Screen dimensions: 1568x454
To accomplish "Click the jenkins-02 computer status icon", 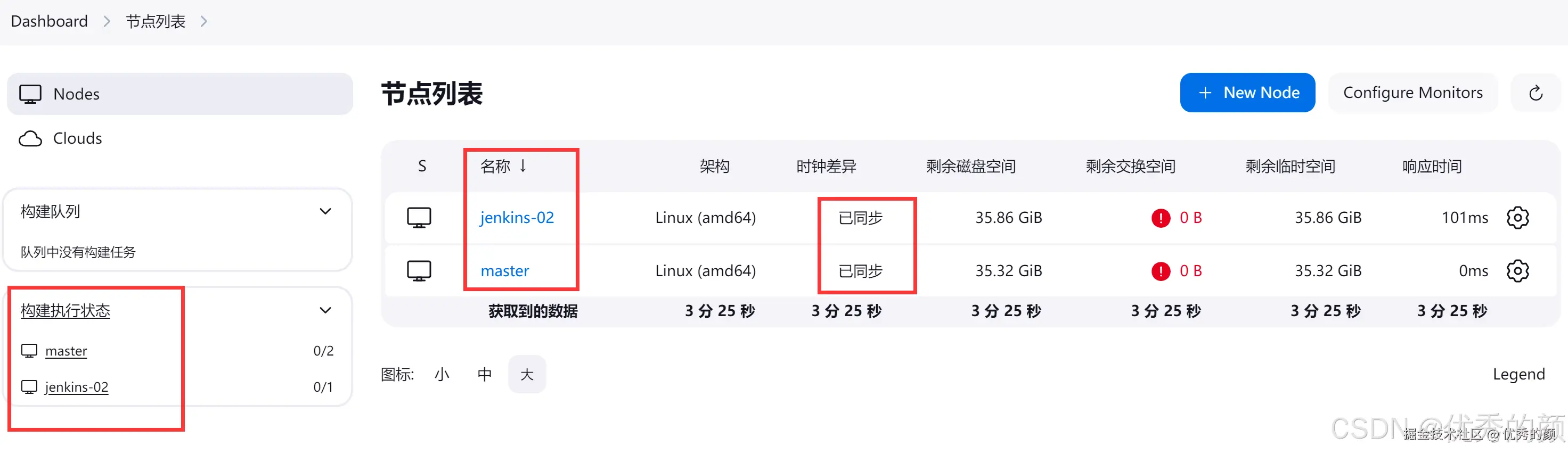I will [x=419, y=218].
